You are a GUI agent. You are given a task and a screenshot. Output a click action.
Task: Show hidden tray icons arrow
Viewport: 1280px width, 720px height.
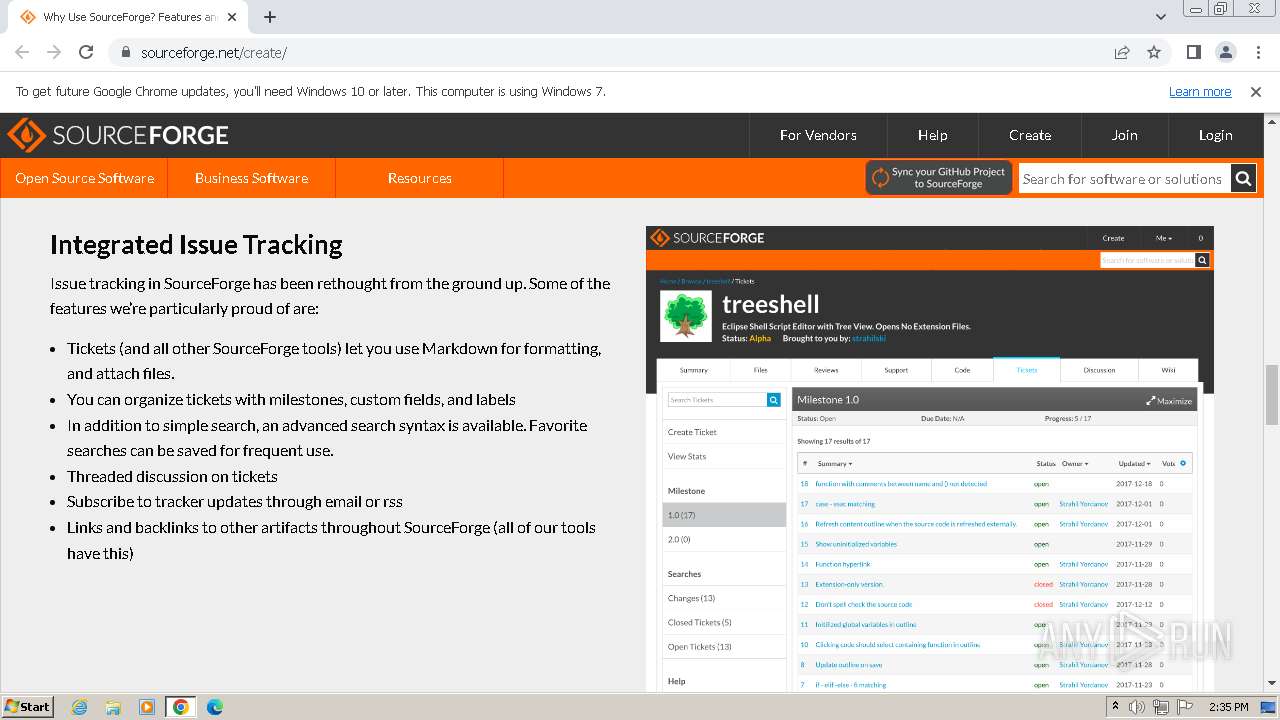pos(1116,707)
